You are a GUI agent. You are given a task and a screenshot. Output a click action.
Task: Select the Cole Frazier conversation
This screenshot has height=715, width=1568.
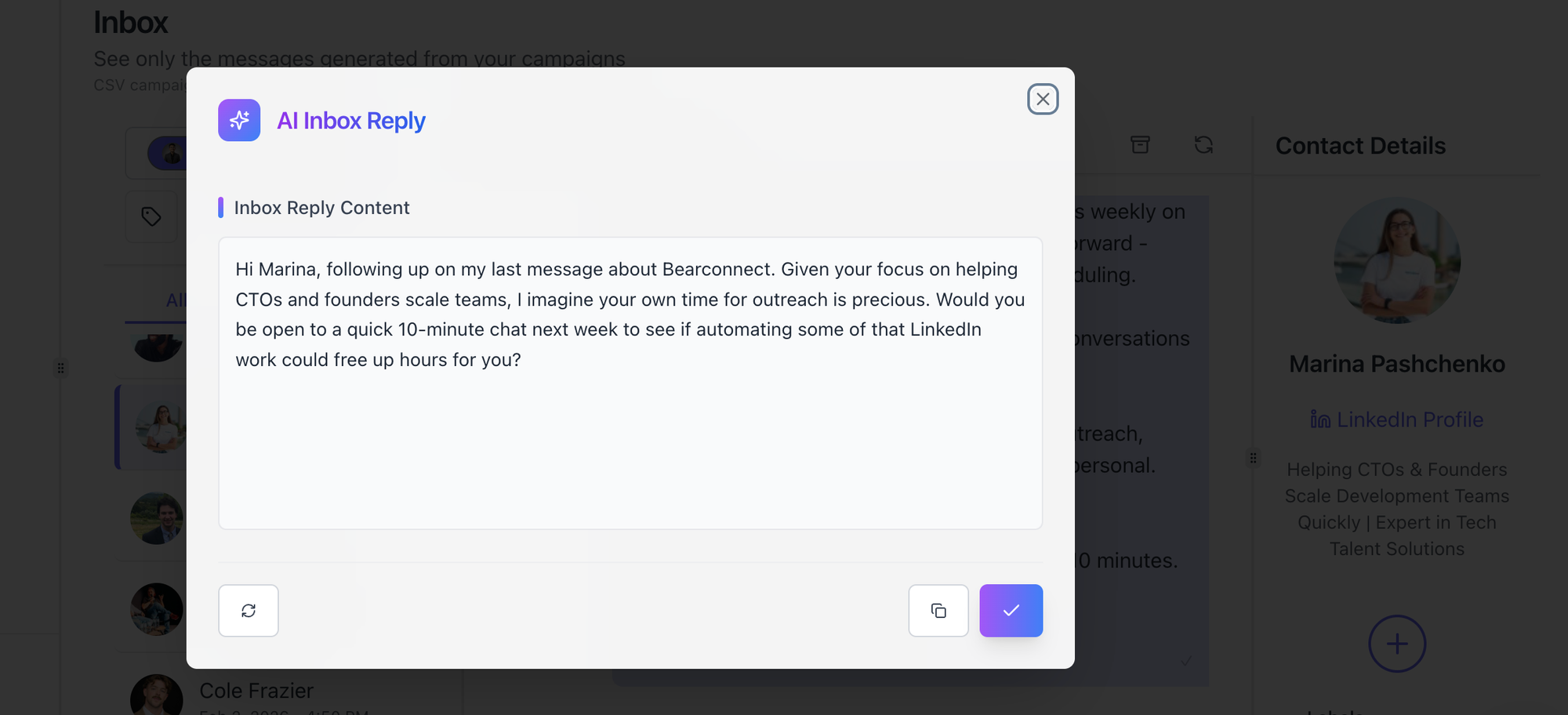tap(256, 691)
